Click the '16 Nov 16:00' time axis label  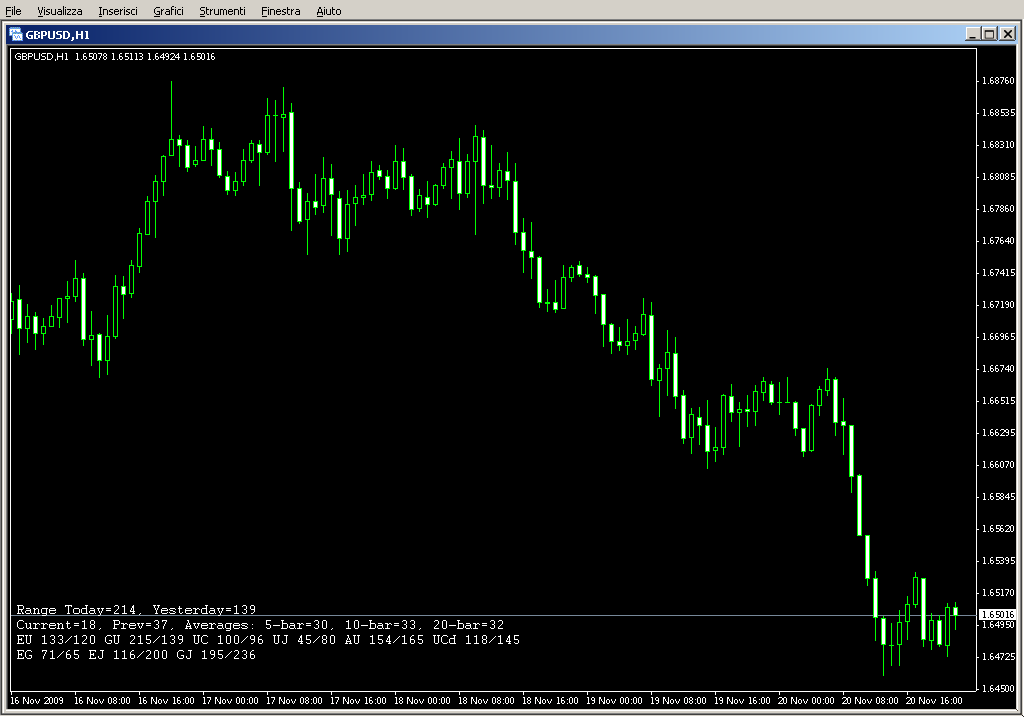166,701
